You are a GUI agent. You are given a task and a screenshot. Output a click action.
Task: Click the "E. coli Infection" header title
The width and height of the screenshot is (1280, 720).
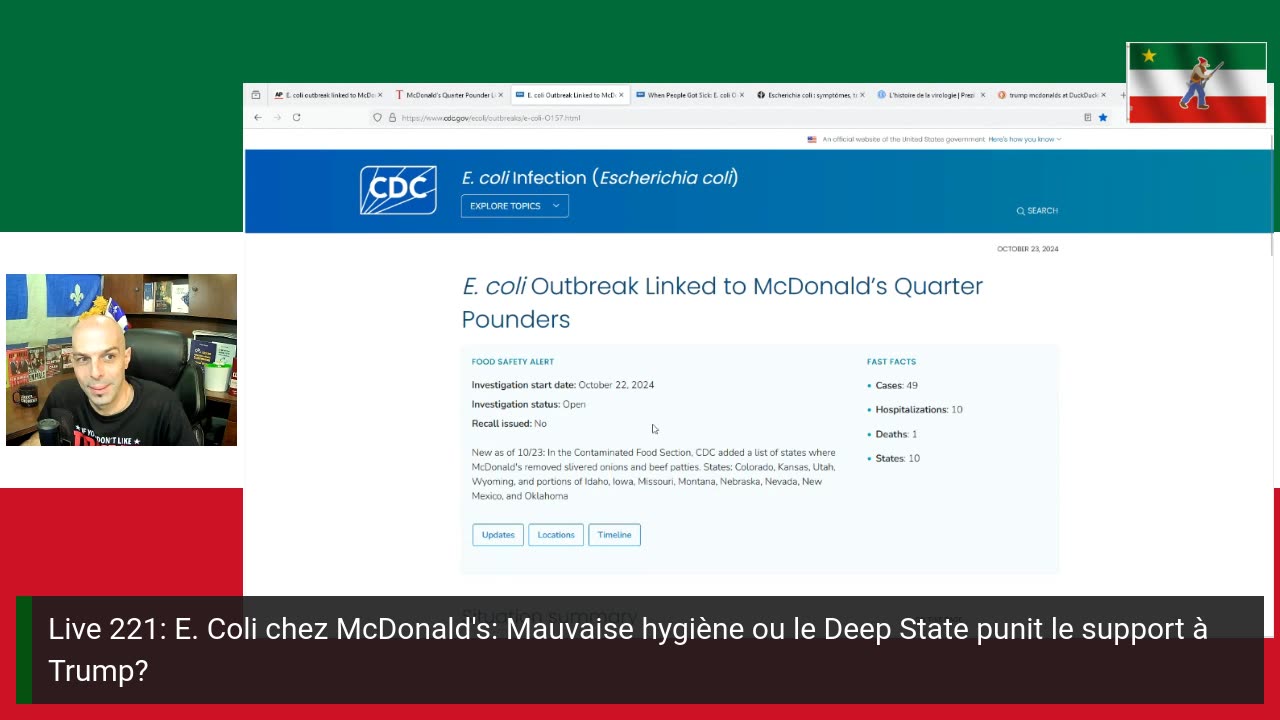point(600,178)
